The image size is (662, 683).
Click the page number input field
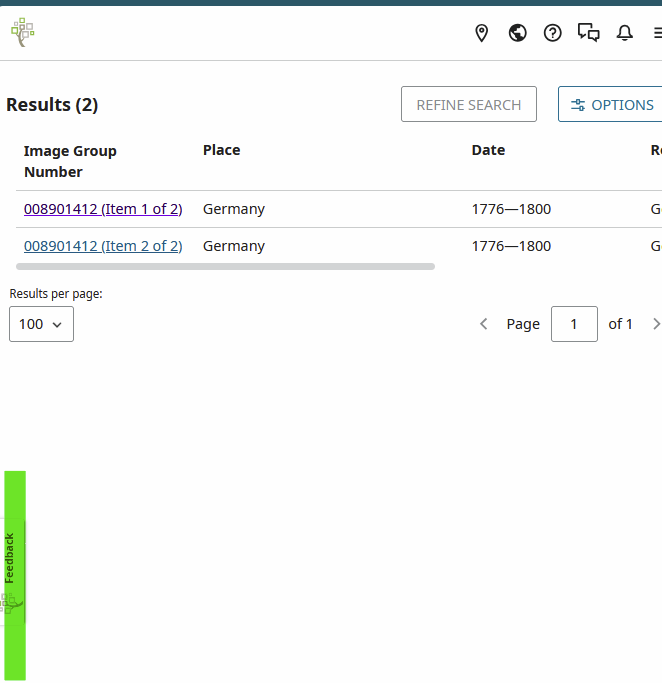click(574, 324)
